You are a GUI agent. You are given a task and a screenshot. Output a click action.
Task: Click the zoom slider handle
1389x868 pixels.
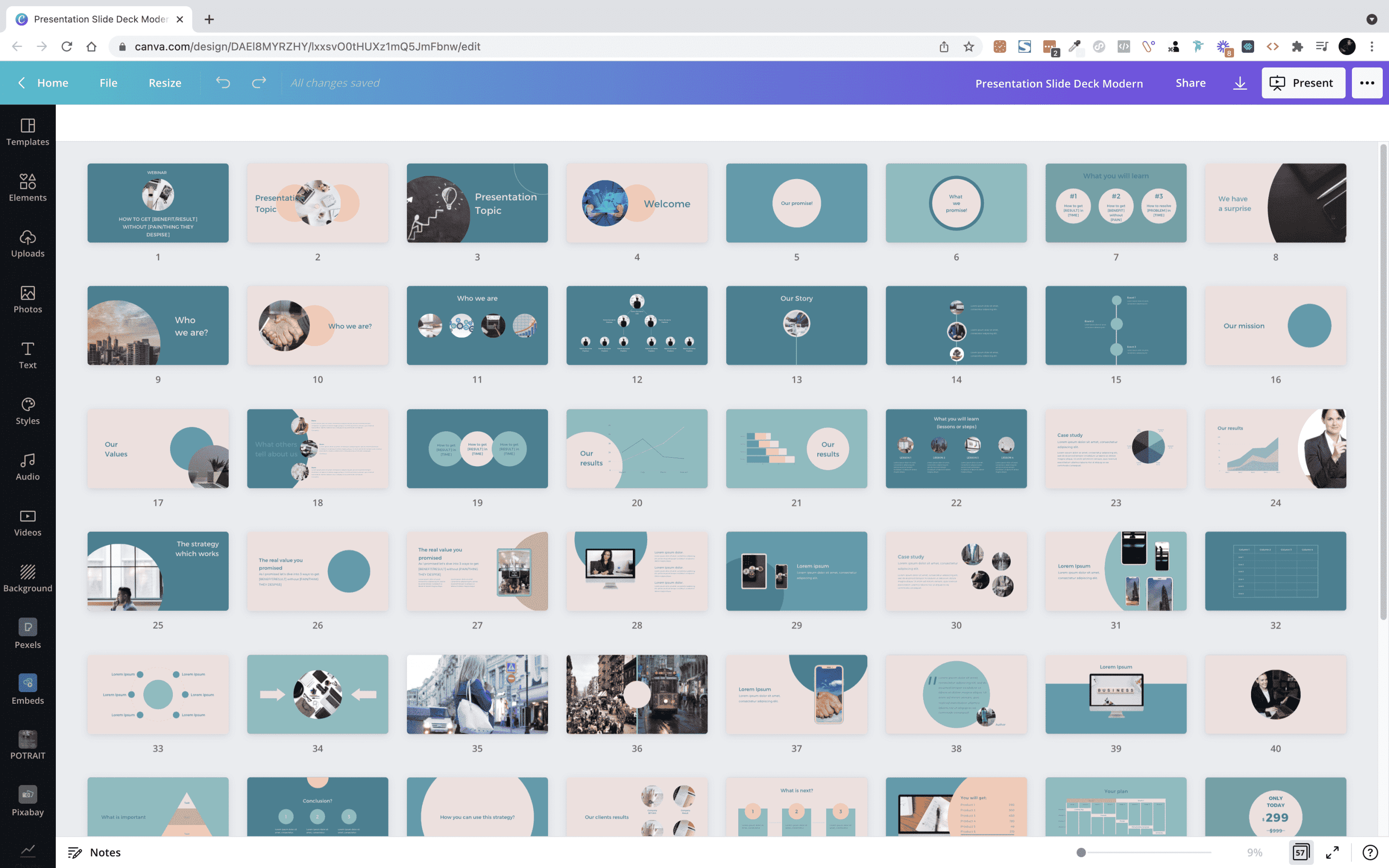[1081, 852]
